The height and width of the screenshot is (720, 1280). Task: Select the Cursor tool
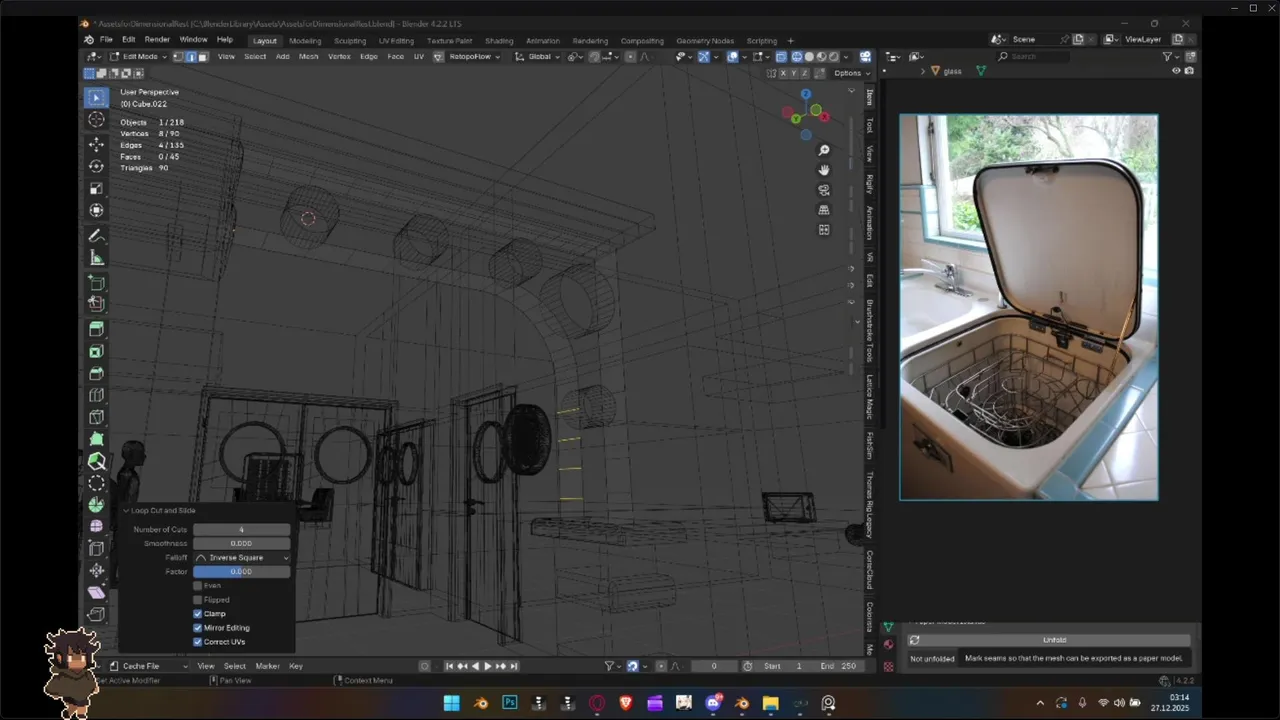point(96,120)
